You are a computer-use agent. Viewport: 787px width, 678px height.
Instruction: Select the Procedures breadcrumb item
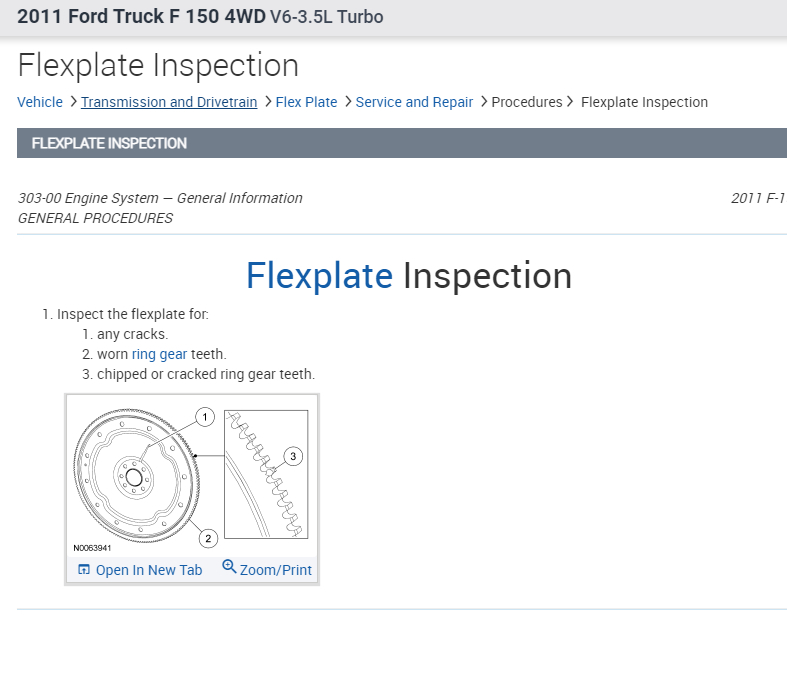[527, 102]
